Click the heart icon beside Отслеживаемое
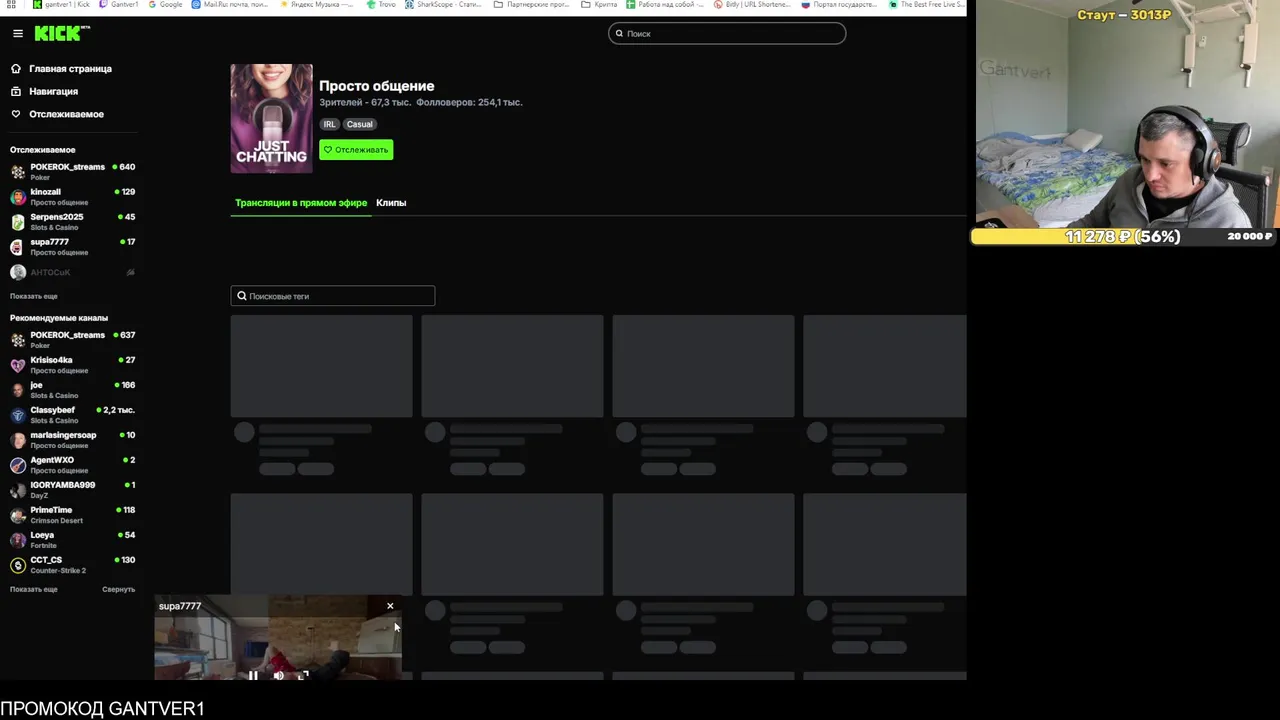 tap(16, 114)
